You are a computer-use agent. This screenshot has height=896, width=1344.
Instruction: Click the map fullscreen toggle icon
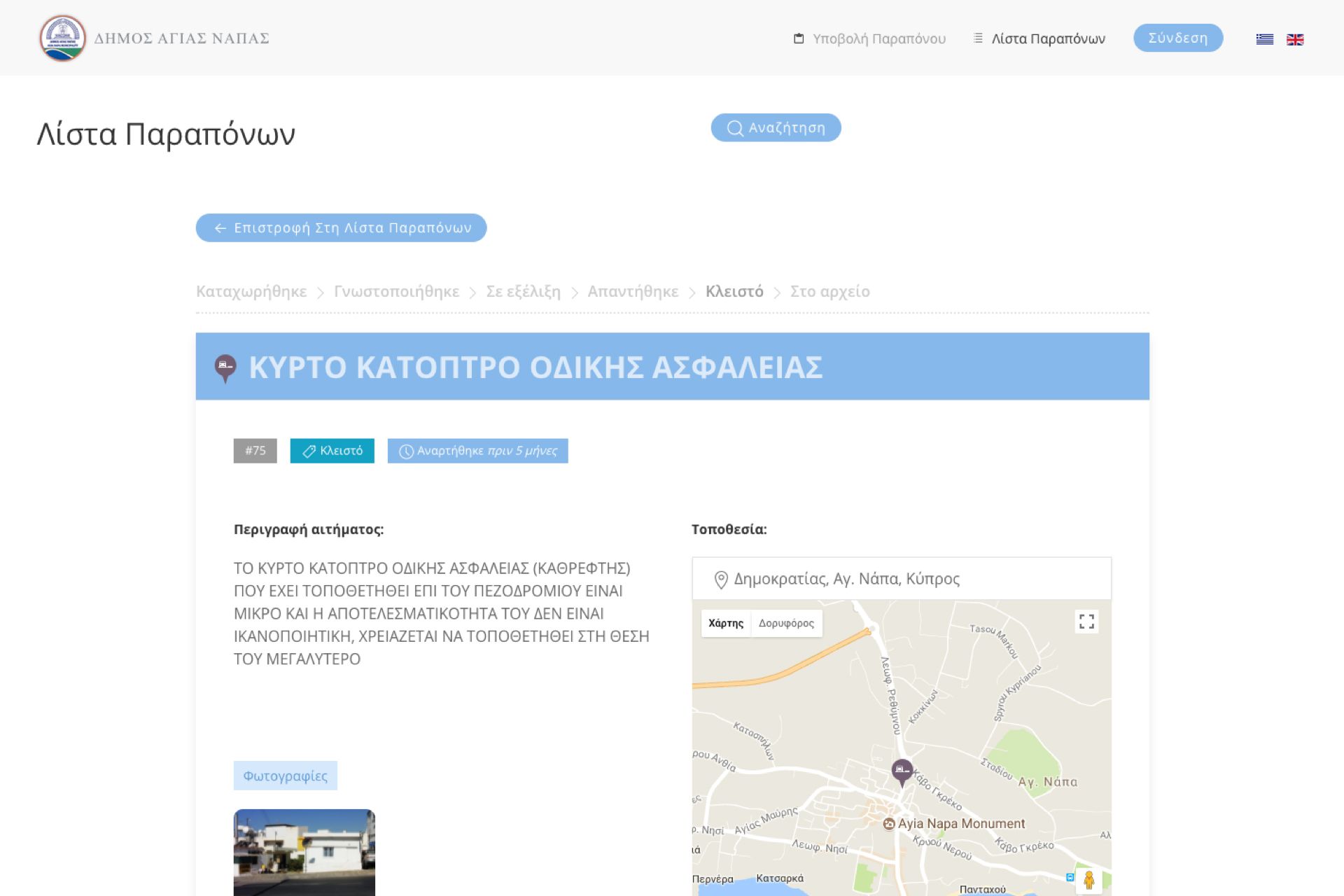click(1086, 622)
